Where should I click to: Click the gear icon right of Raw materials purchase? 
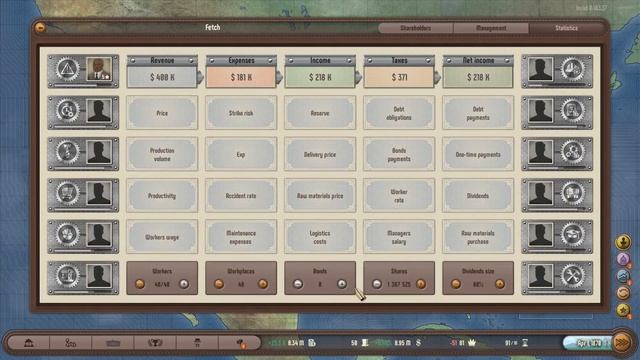pyautogui.click(x=572, y=234)
